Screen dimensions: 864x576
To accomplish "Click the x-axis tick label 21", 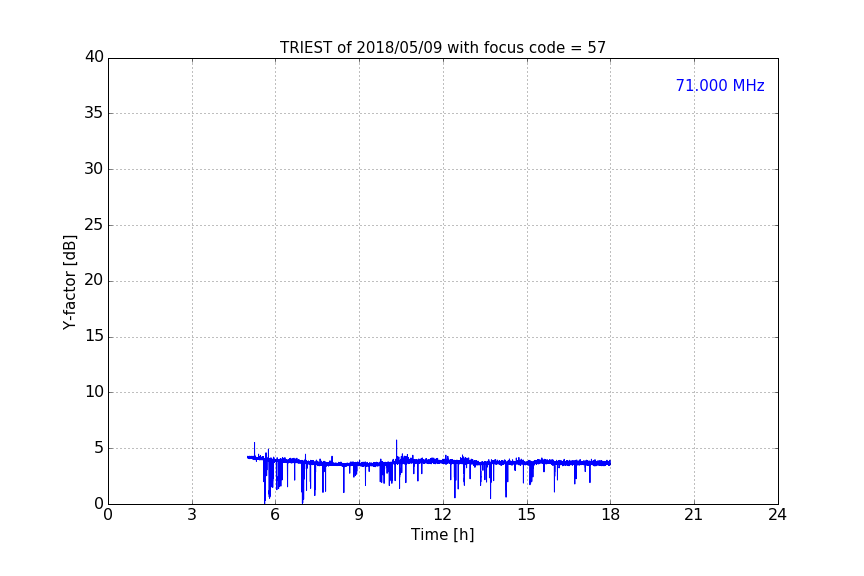I will click(694, 515).
